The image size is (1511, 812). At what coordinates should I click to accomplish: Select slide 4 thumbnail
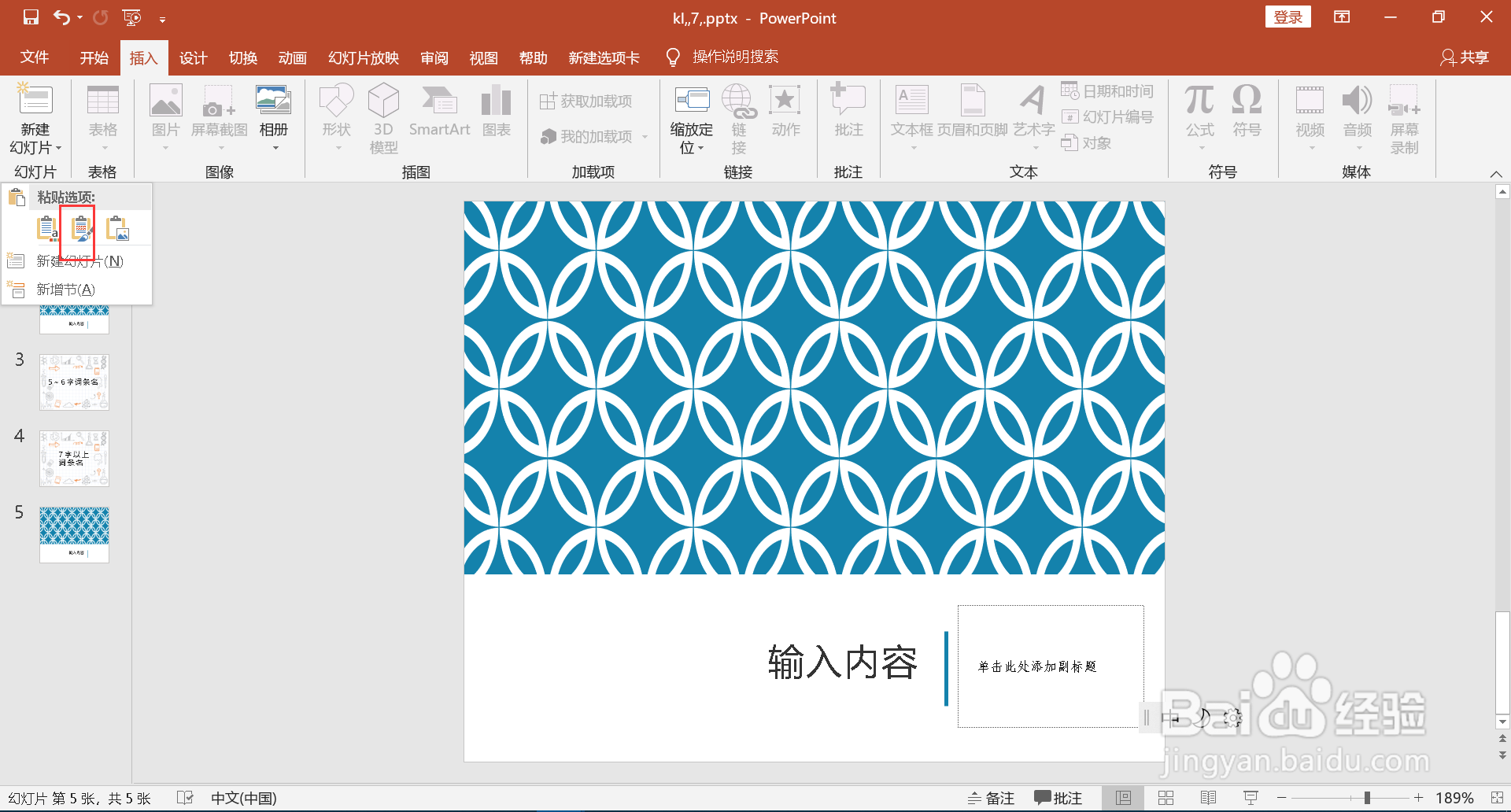(x=74, y=458)
